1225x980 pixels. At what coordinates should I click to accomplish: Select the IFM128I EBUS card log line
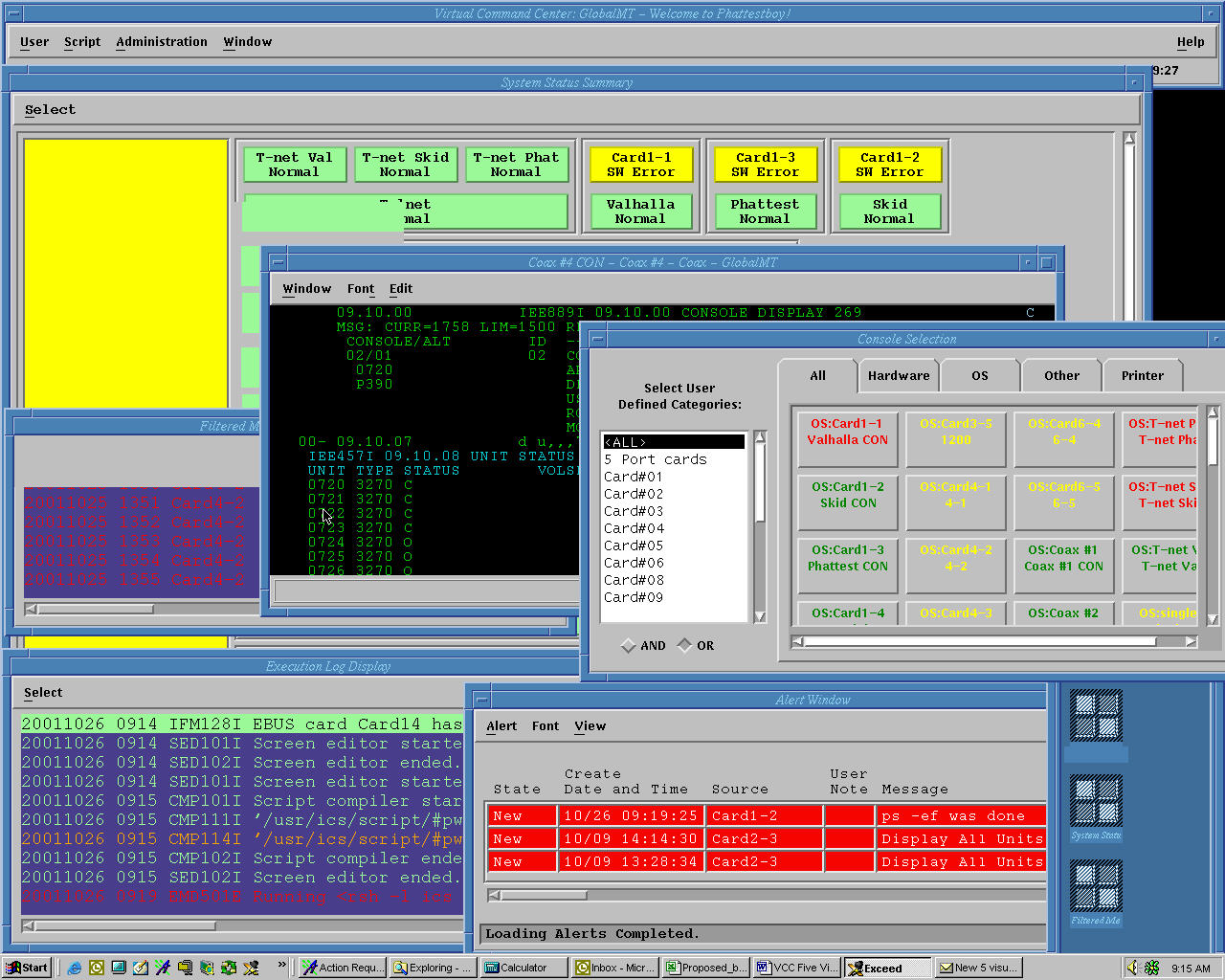tap(242, 724)
